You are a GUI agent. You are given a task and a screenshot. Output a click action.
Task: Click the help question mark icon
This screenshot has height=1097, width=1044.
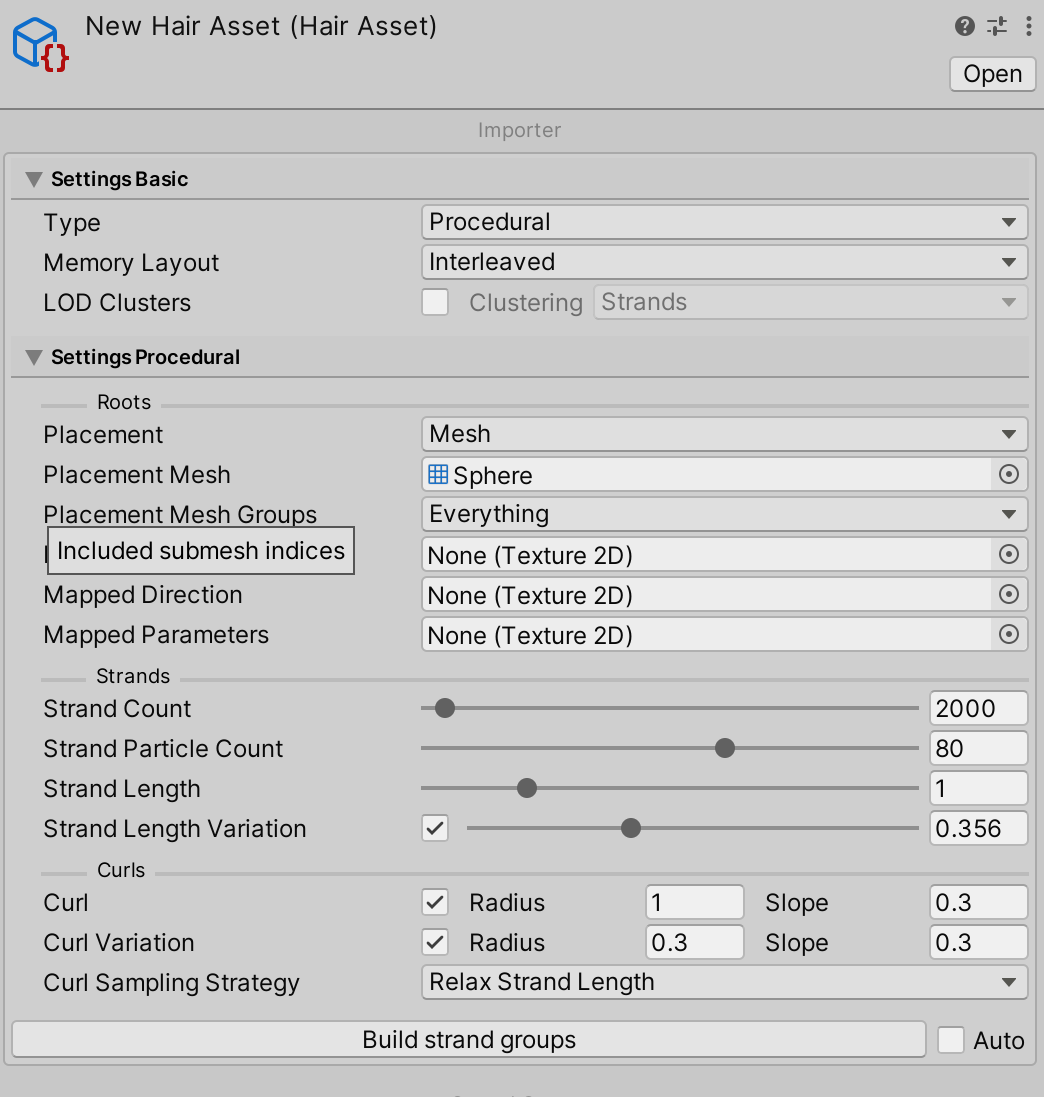click(x=964, y=26)
